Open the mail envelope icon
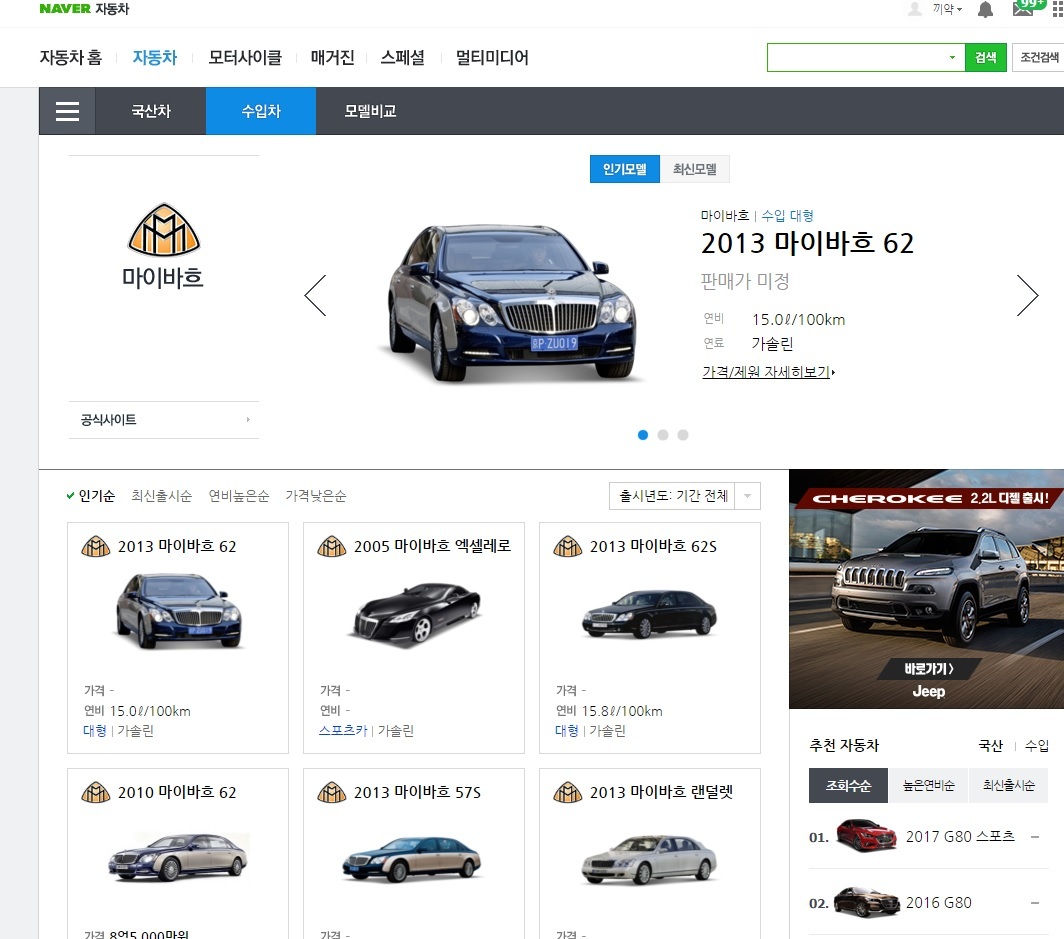 tap(1023, 8)
